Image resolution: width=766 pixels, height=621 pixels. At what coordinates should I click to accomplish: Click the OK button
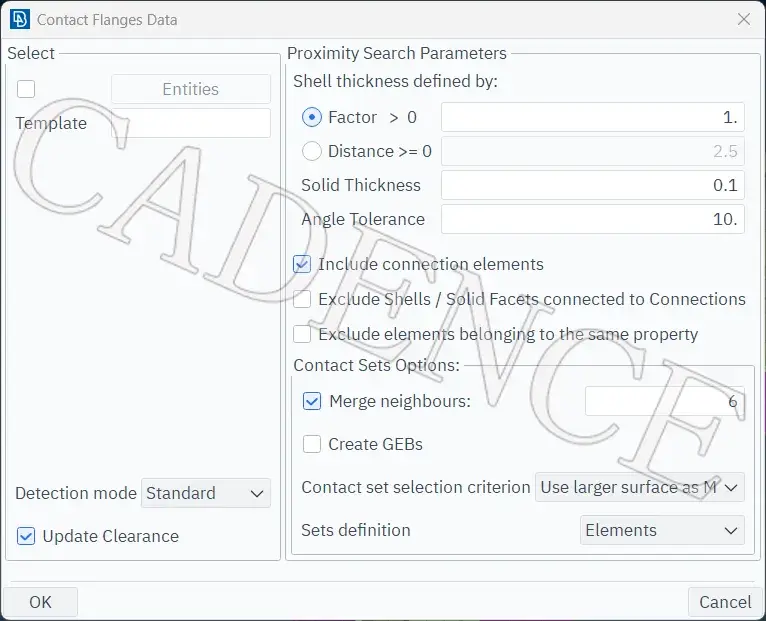click(x=40, y=602)
